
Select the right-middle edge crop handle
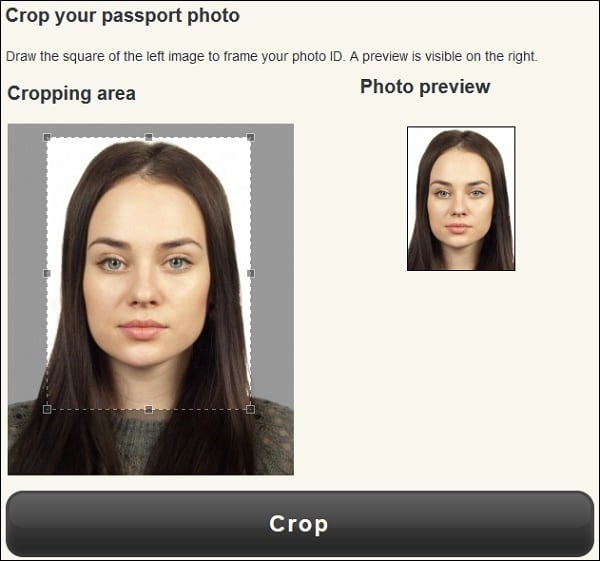(x=251, y=273)
